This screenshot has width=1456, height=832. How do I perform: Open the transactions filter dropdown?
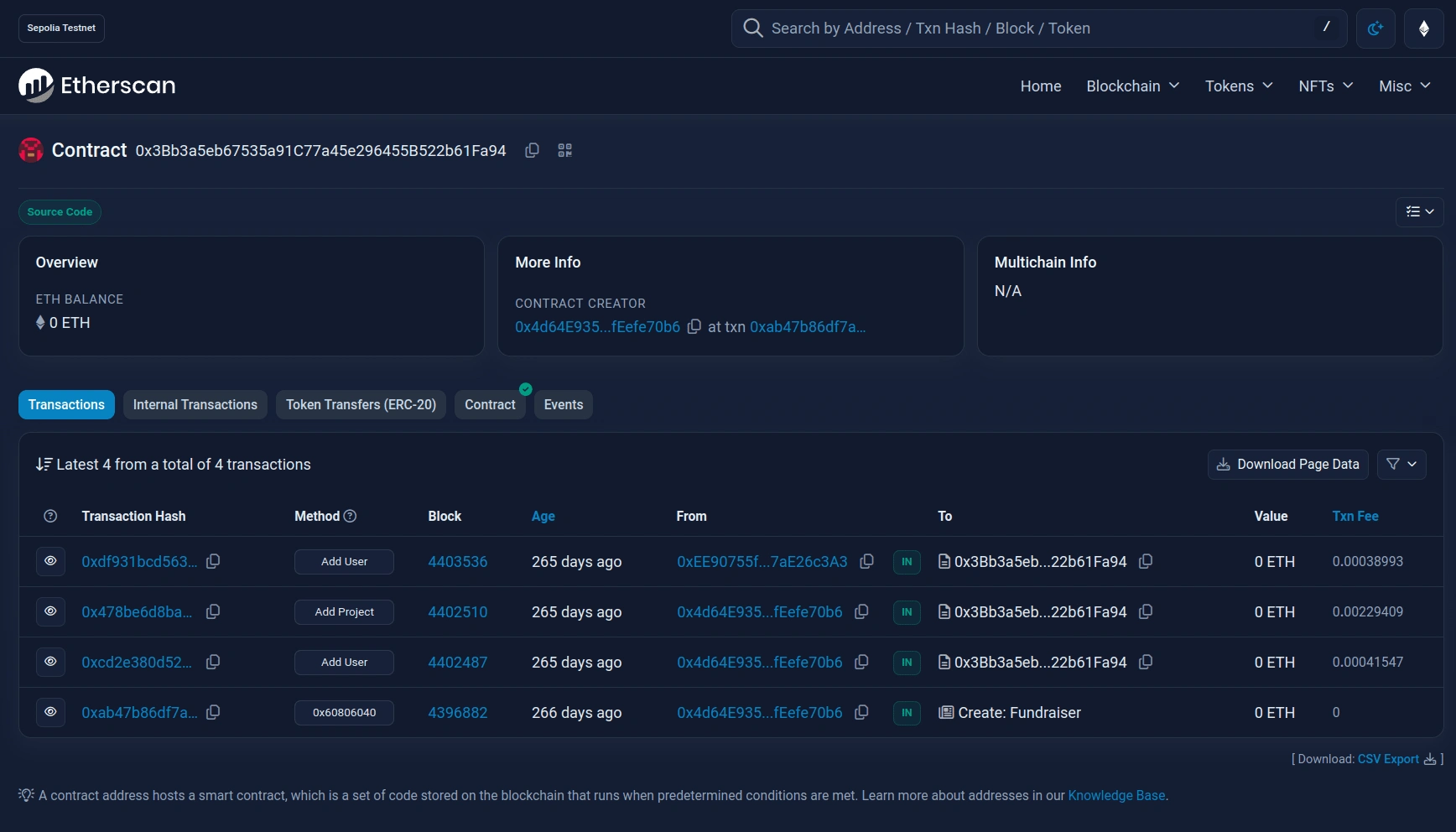tap(1401, 465)
